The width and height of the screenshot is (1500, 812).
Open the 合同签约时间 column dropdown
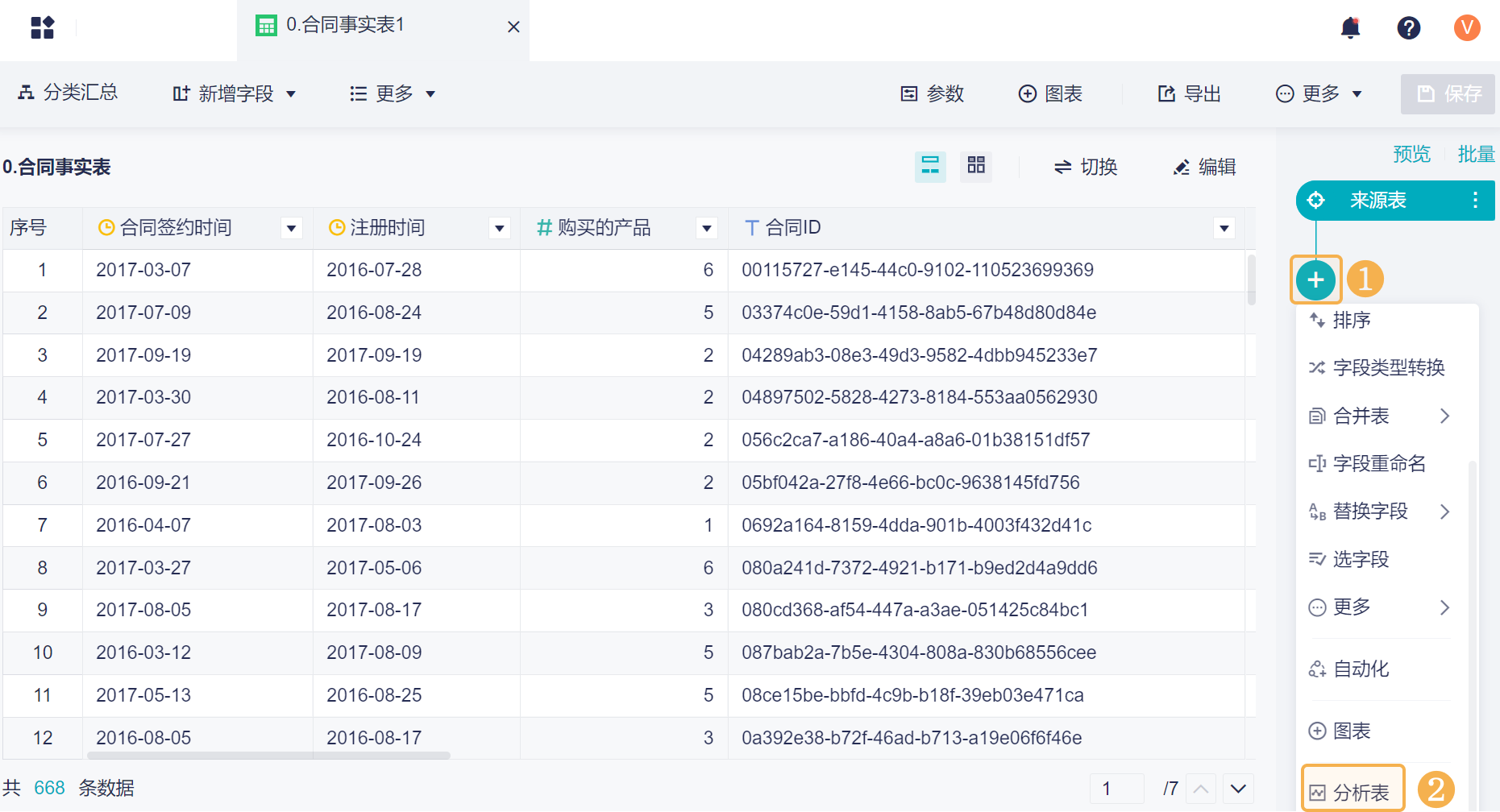click(292, 229)
